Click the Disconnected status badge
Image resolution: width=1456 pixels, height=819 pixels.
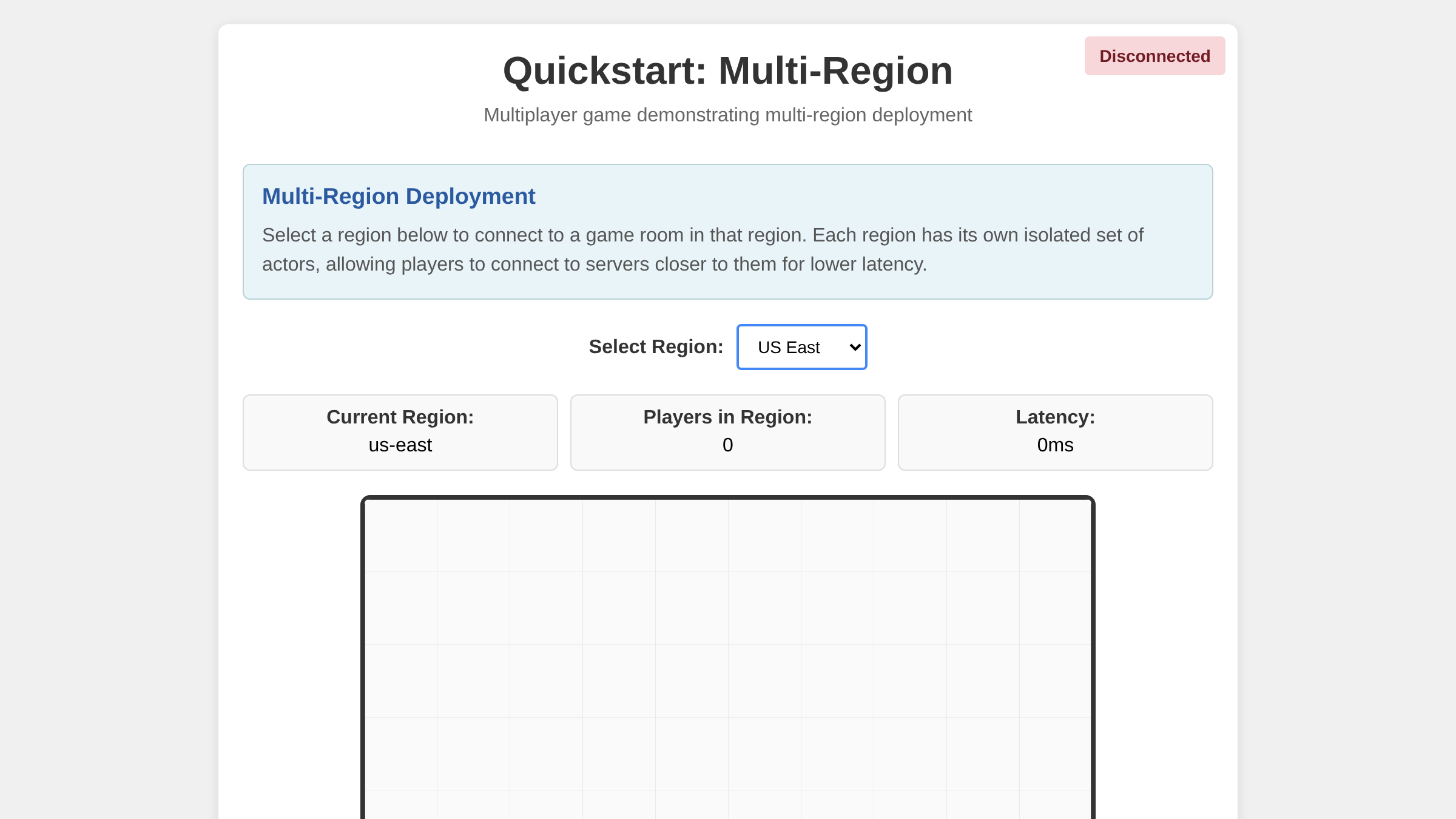pyautogui.click(x=1154, y=55)
